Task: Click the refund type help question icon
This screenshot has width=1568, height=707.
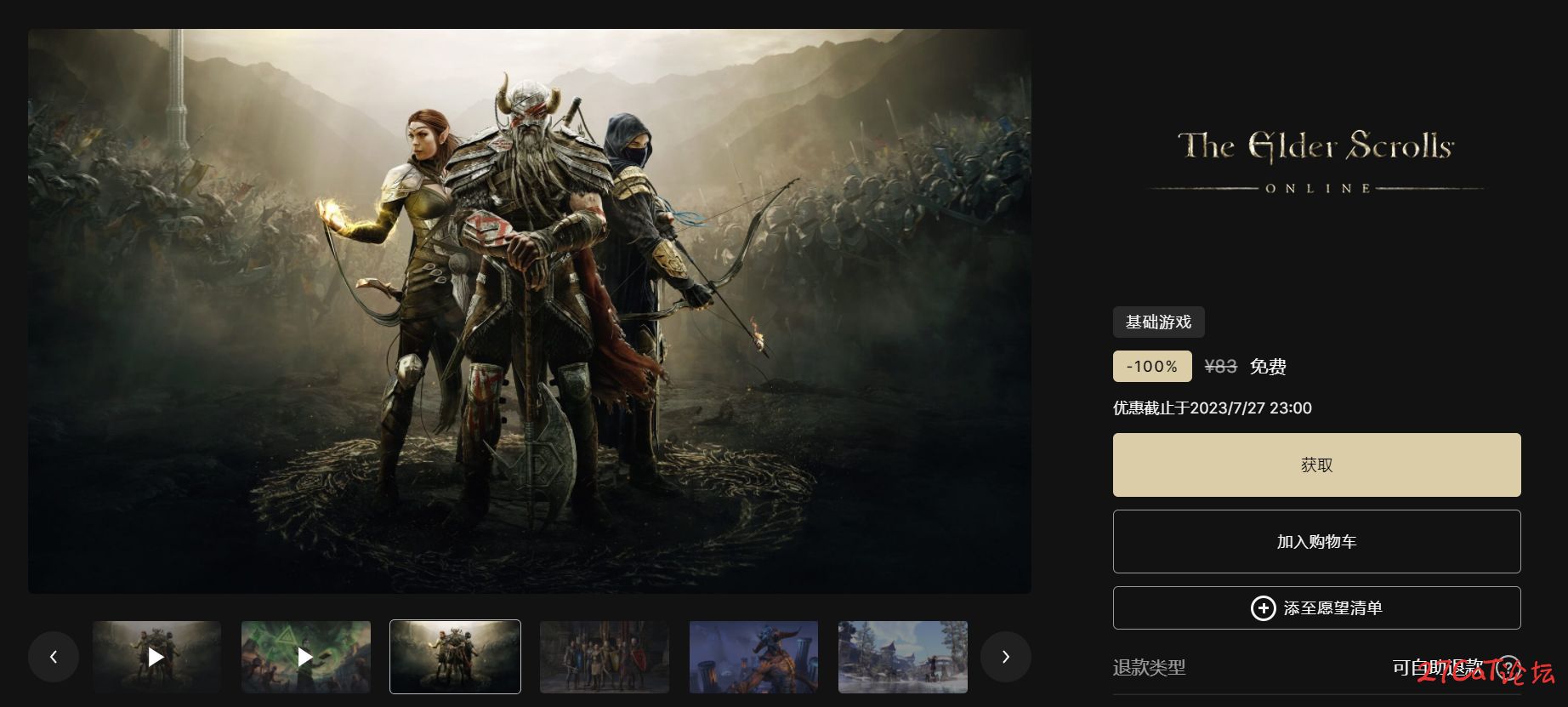Action: pyautogui.click(x=1508, y=668)
